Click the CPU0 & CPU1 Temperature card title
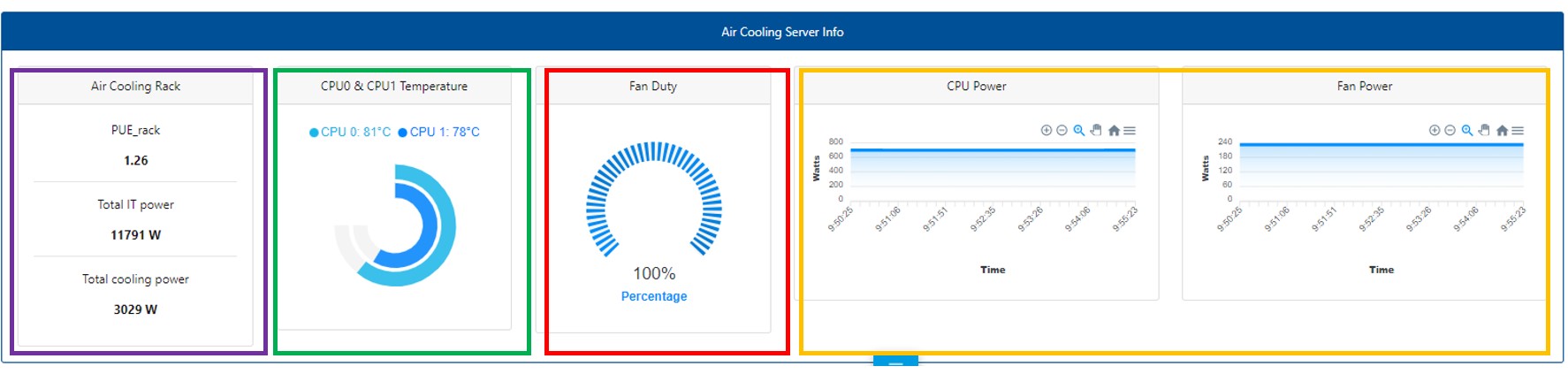 coord(394,86)
